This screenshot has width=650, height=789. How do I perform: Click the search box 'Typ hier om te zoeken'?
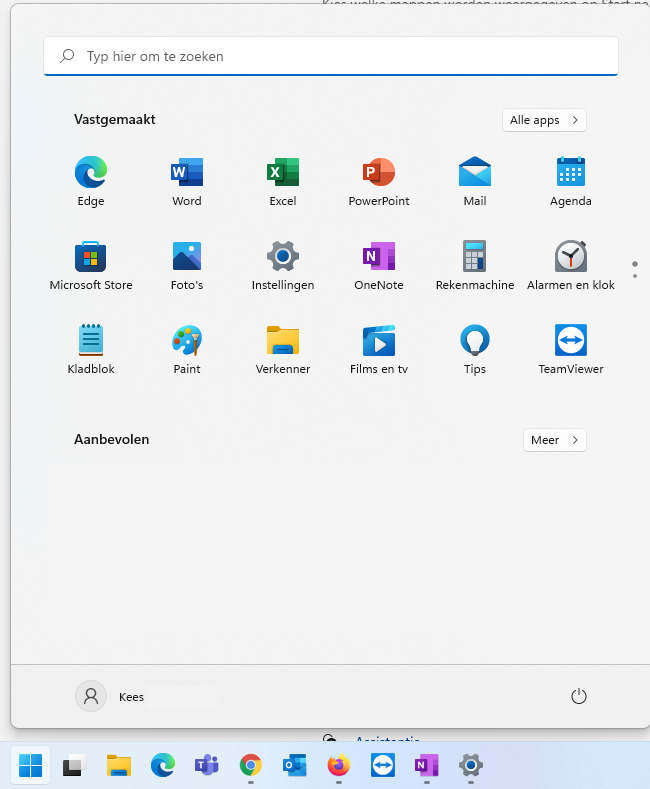click(331, 56)
